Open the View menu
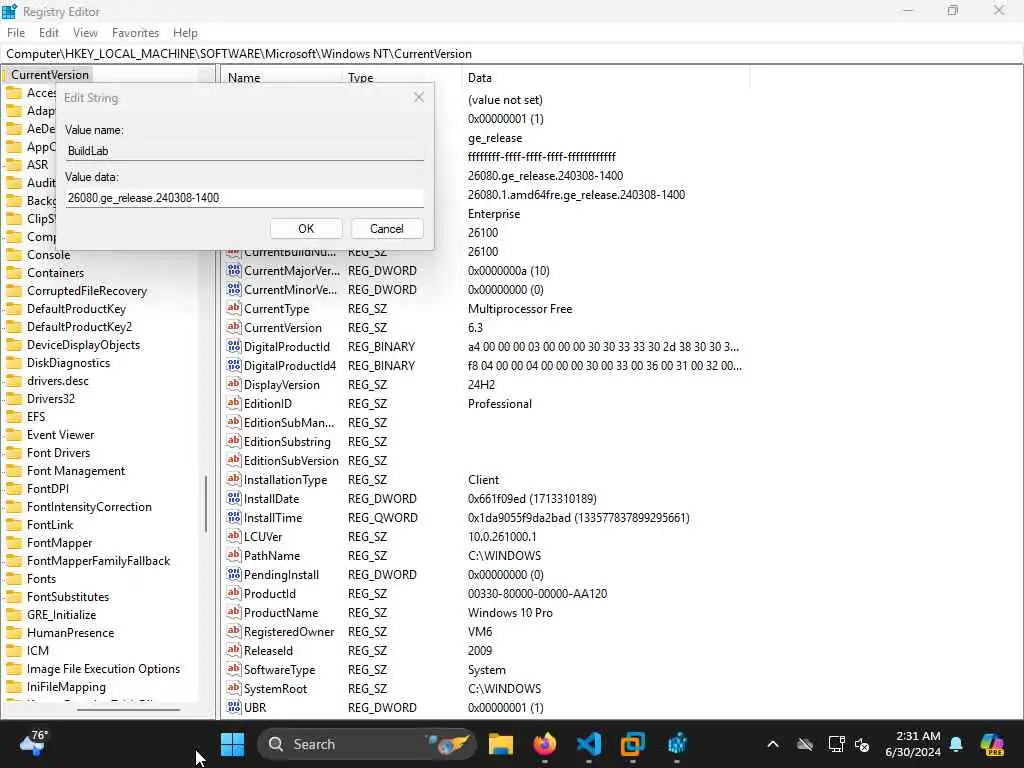1024x768 pixels. (85, 33)
